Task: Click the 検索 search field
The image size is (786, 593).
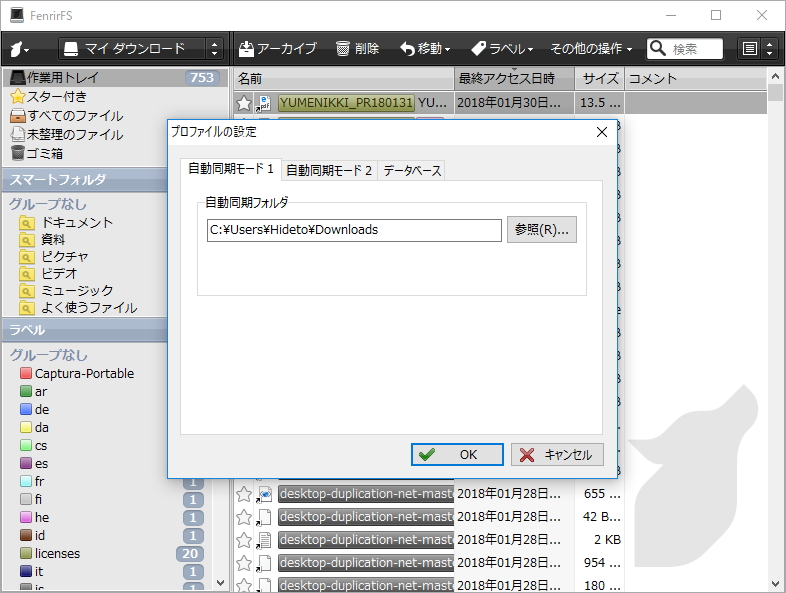Action: tap(685, 49)
